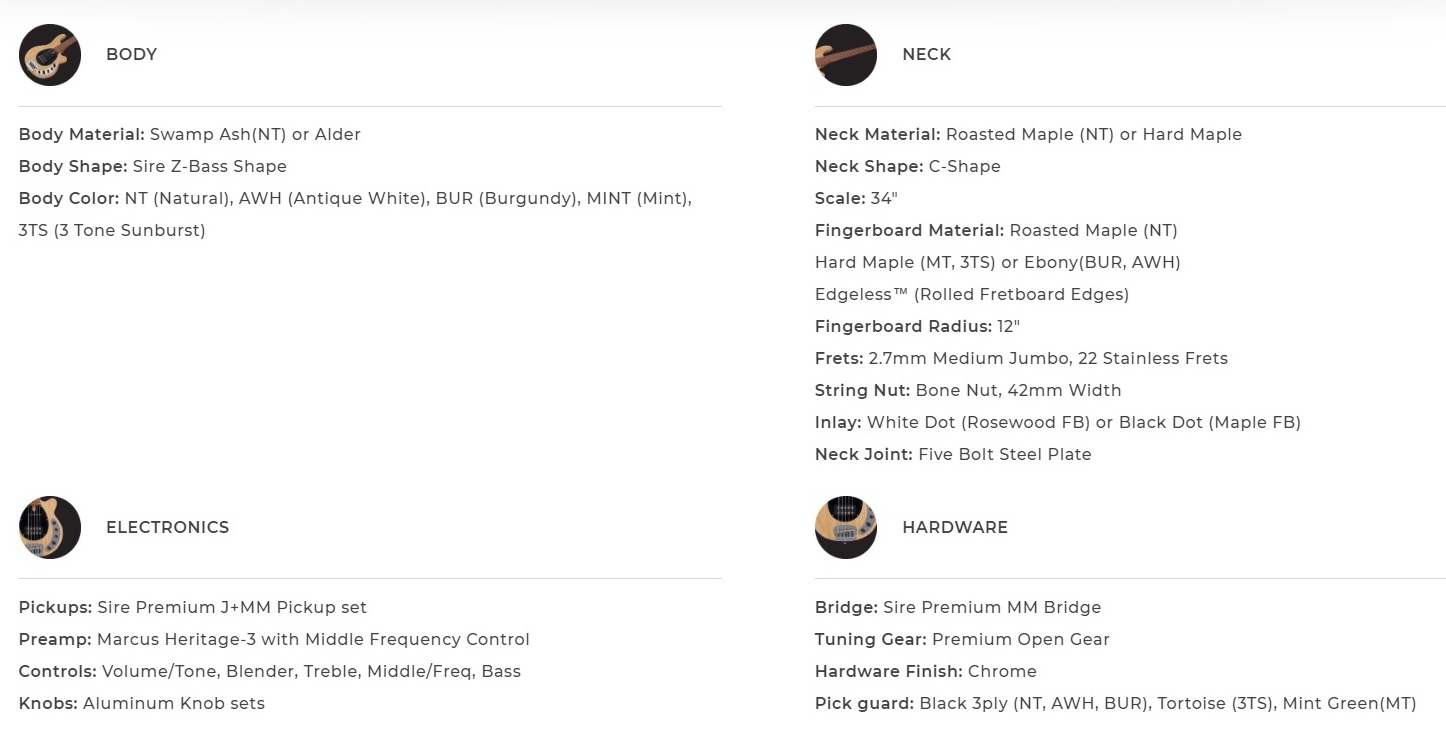Viewport: 1446px width, 731px height.
Task: Click the Pickups specification line
Action: click(x=193, y=607)
